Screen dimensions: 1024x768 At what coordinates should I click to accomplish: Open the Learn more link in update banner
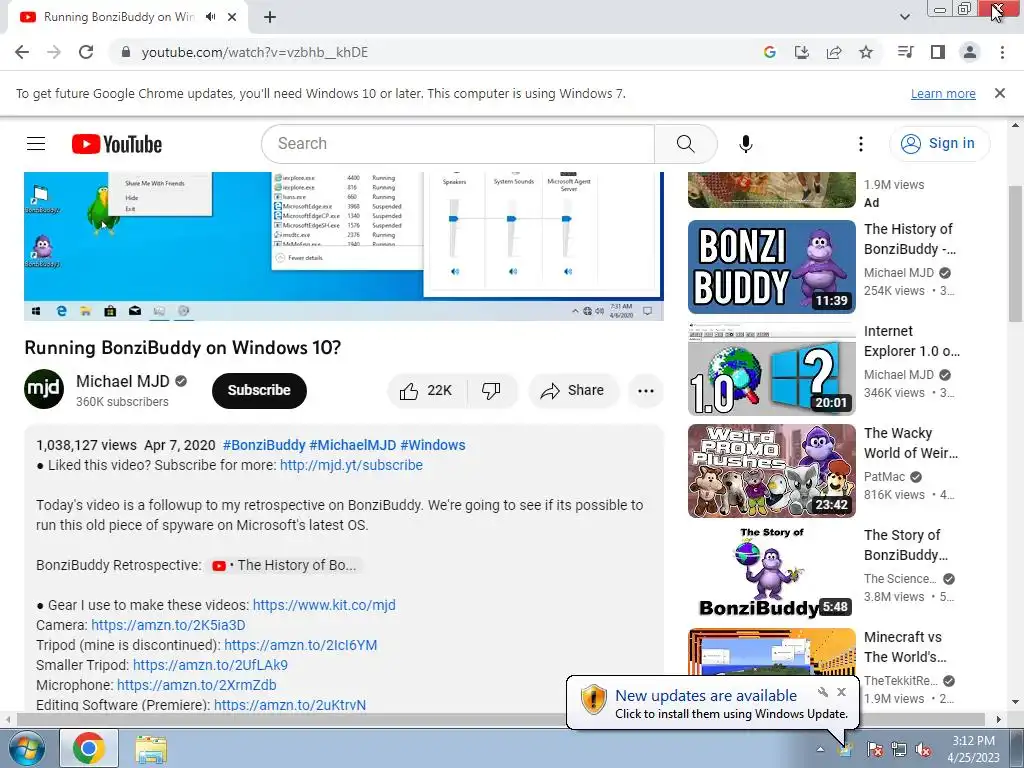pos(943,93)
